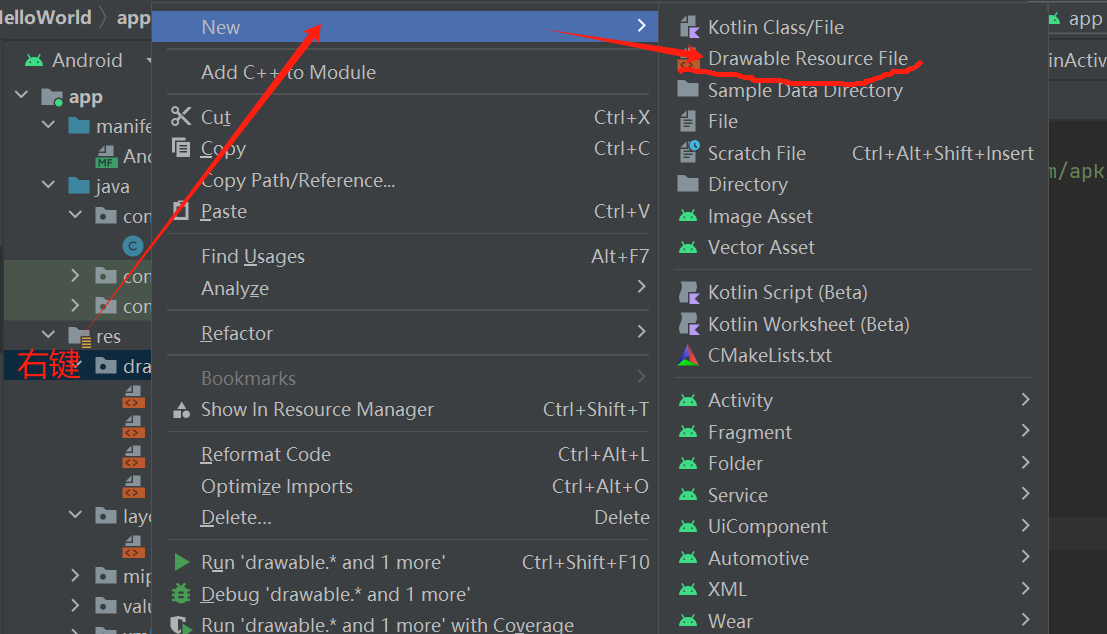Click the CMakeLists.txt triangle icon

click(x=688, y=355)
